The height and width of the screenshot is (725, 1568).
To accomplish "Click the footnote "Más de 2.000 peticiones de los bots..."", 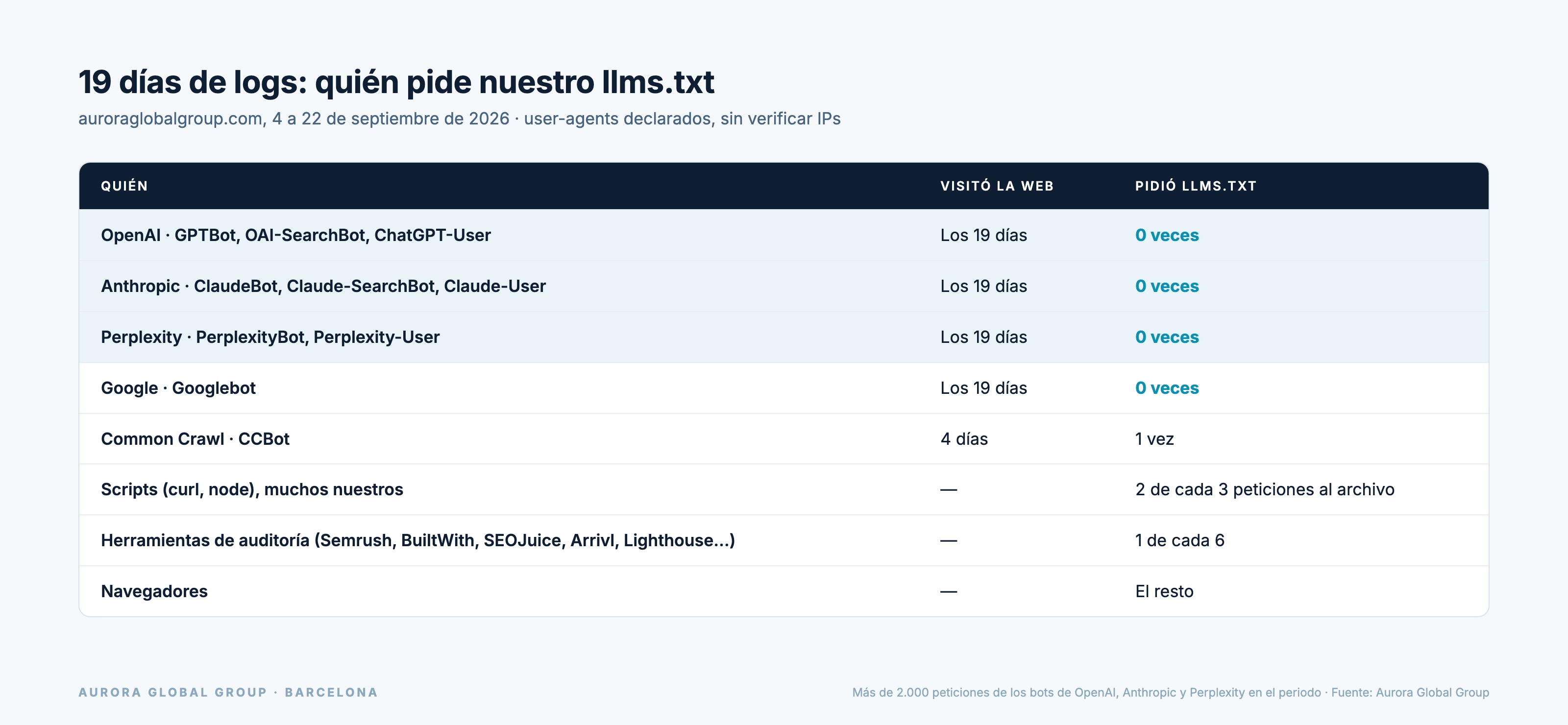I will [1171, 693].
